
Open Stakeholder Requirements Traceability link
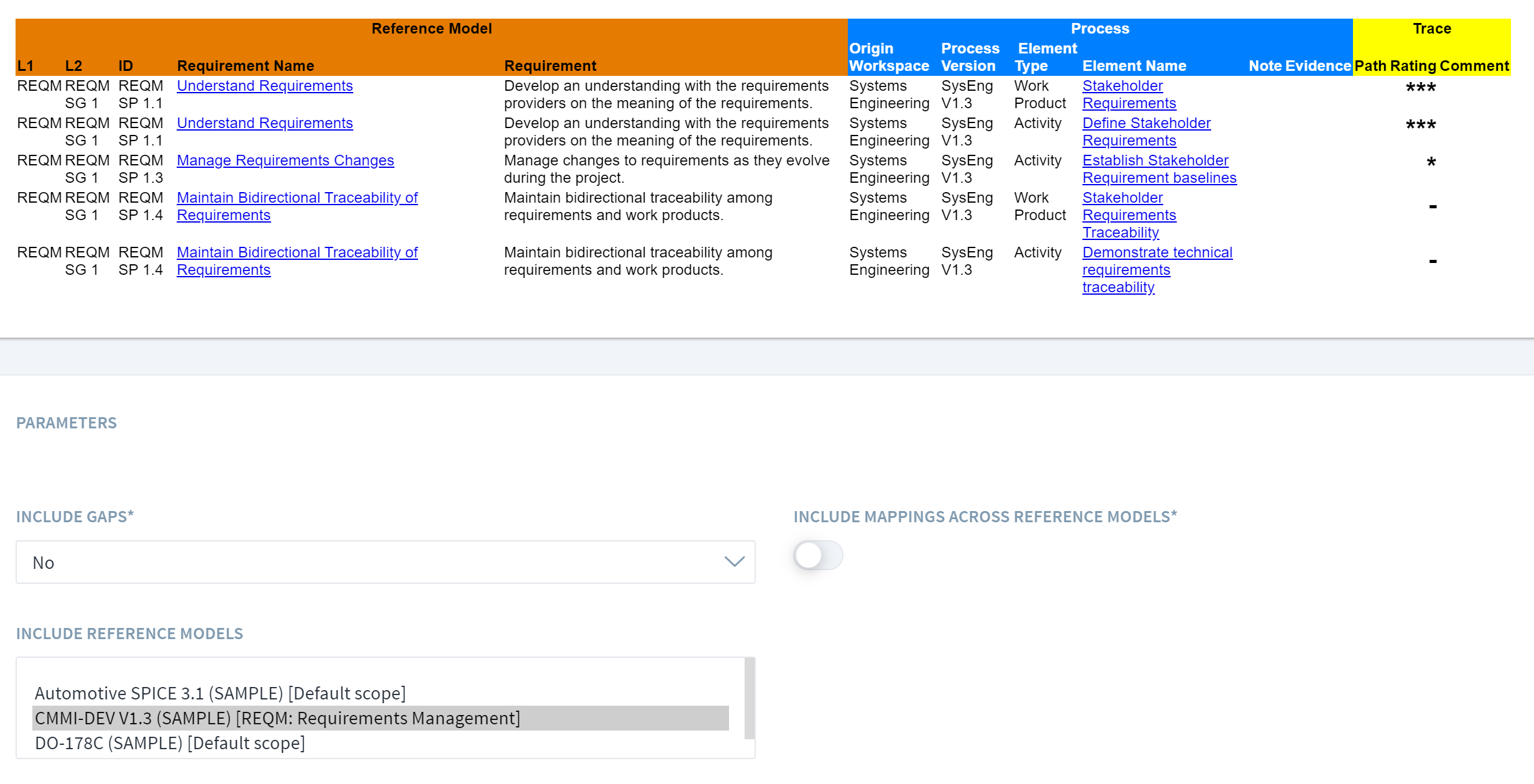click(1122, 198)
